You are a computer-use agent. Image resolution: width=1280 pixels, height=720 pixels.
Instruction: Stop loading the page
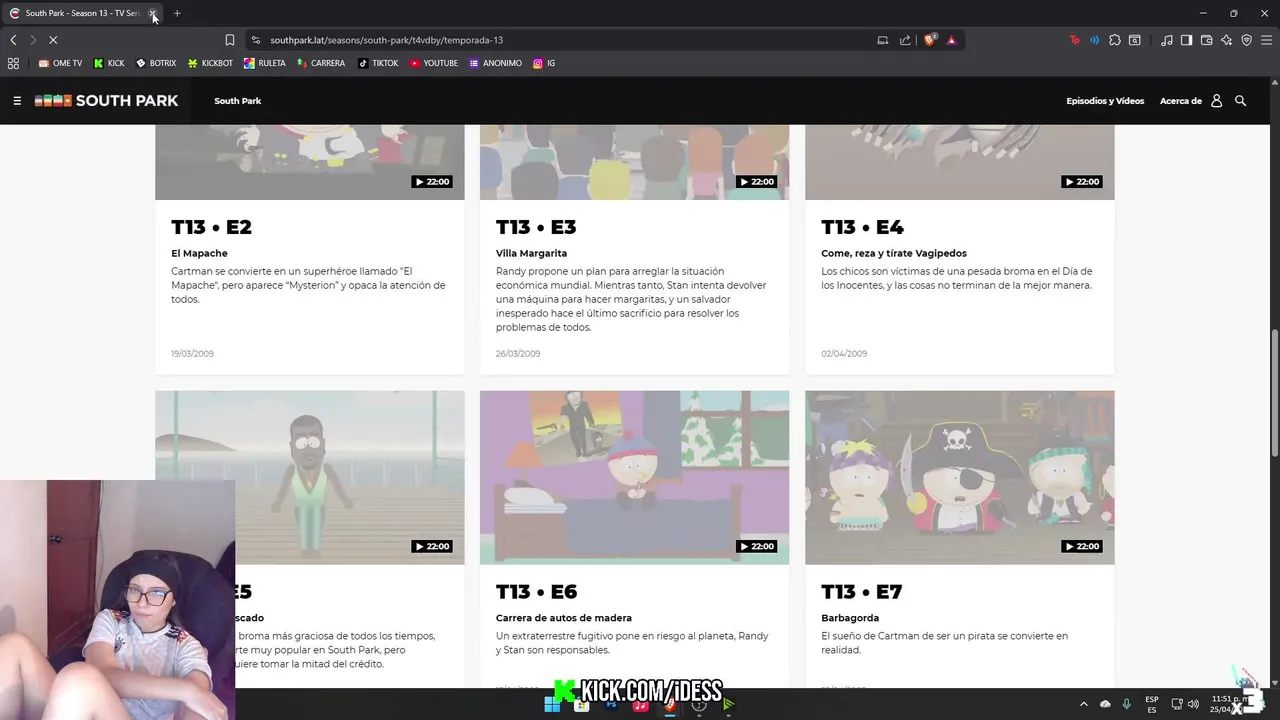pyautogui.click(x=53, y=40)
